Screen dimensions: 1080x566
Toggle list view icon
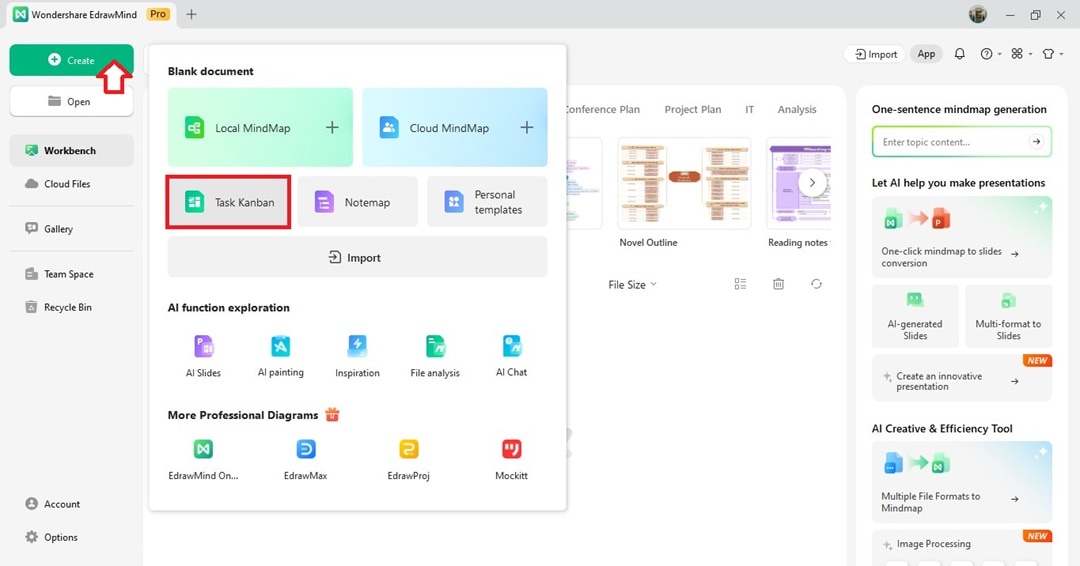(740, 284)
